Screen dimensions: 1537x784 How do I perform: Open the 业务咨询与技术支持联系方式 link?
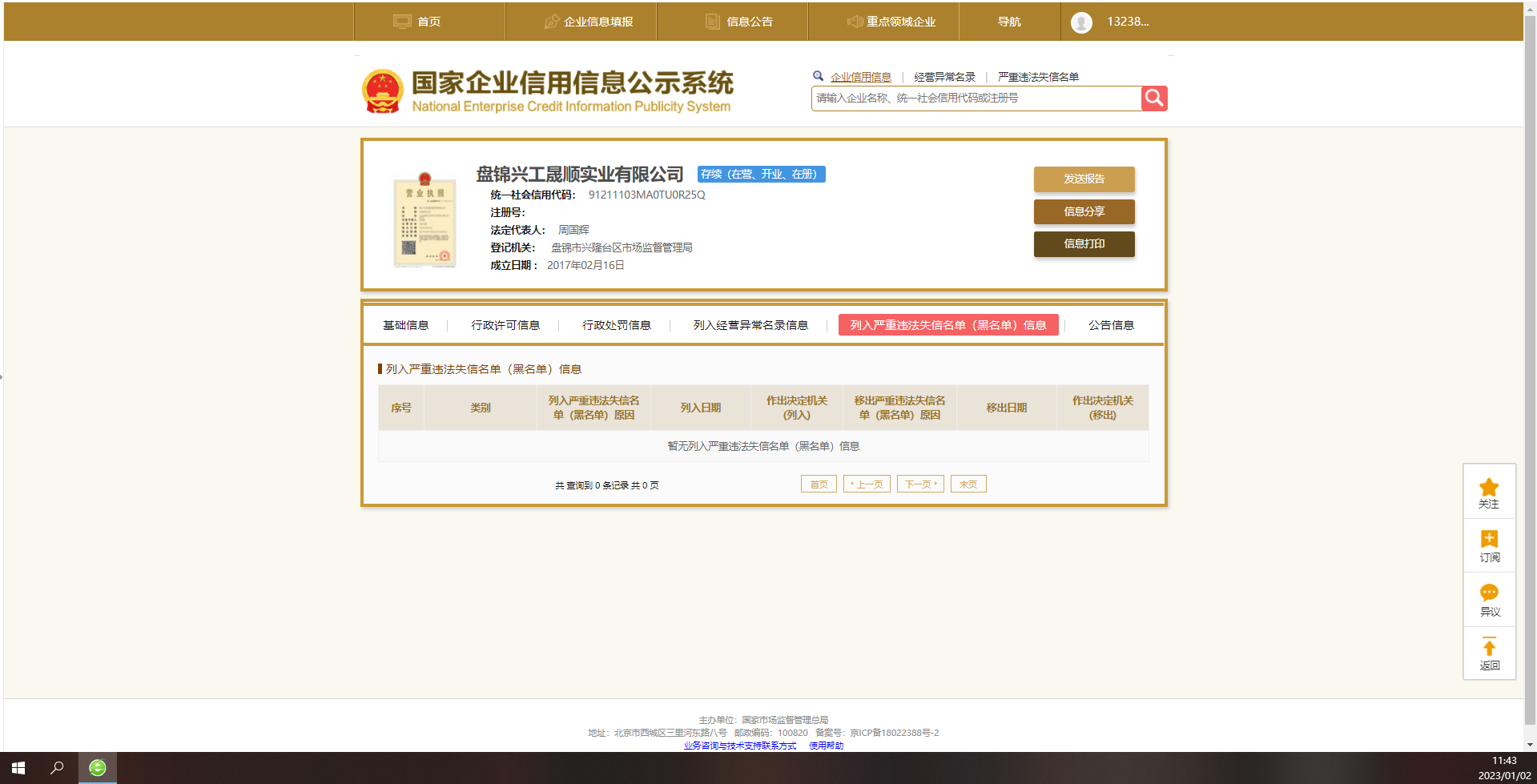[740, 746]
